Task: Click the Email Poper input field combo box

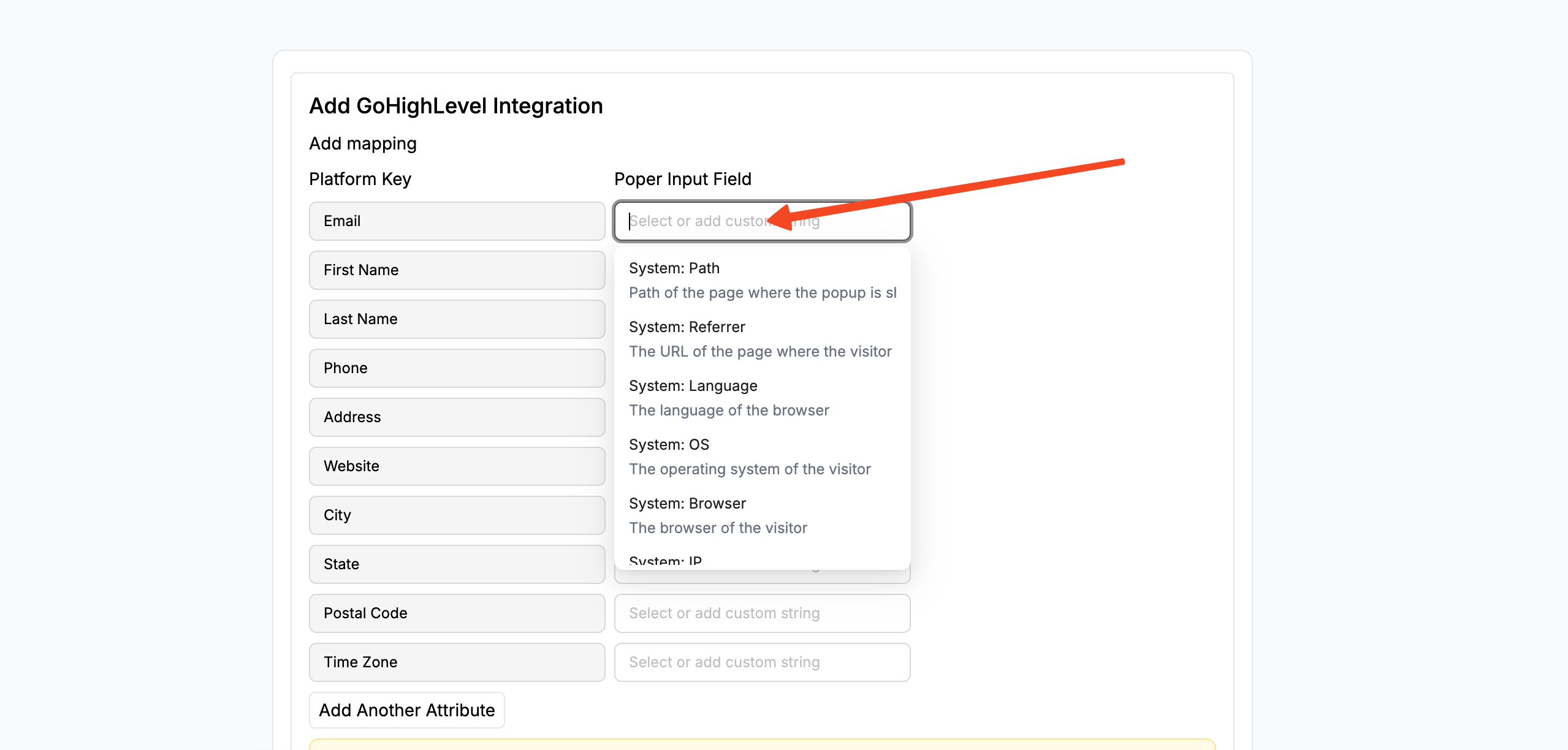Action: click(763, 221)
